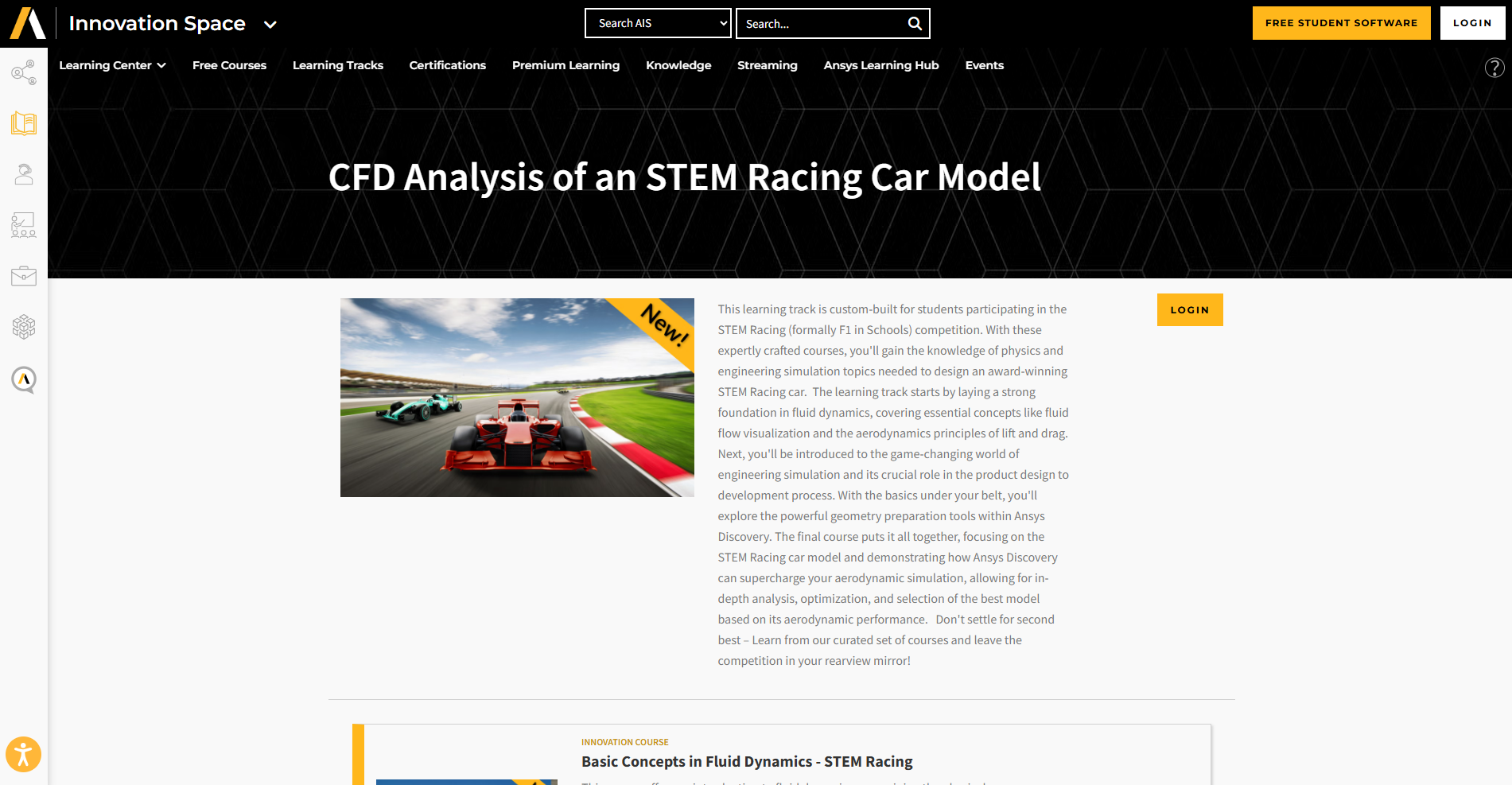Click the Free Student Software button
The height and width of the screenshot is (785, 1512).
pyautogui.click(x=1341, y=23)
